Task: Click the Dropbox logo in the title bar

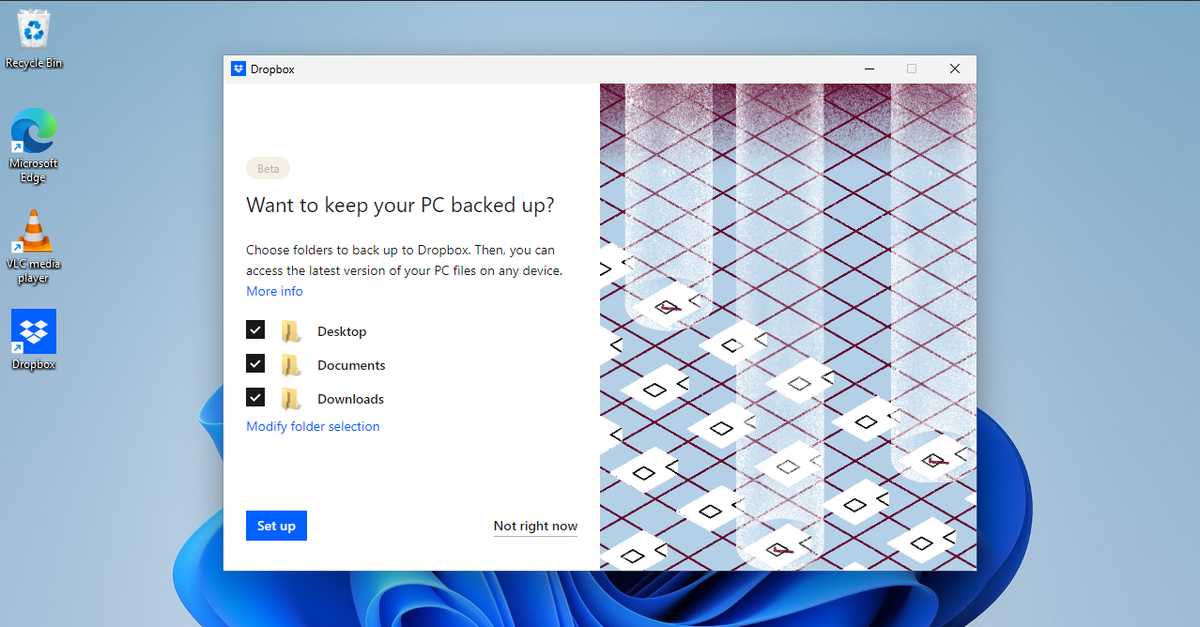Action: [x=238, y=69]
